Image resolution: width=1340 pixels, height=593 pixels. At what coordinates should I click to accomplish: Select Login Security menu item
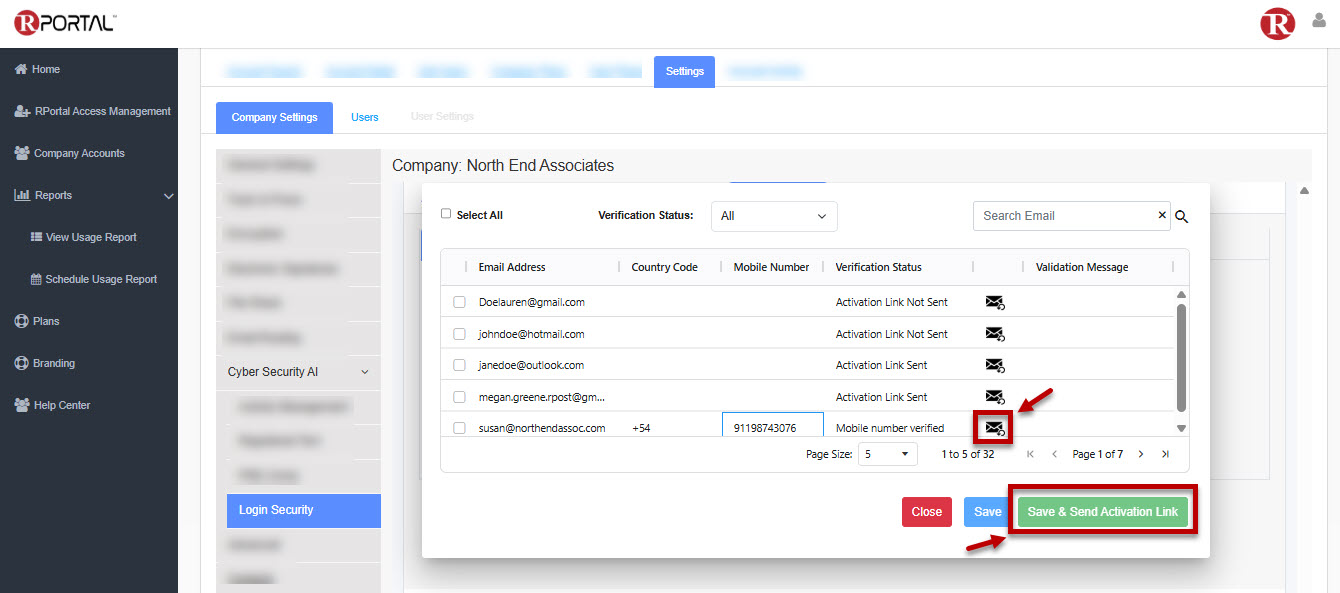304,510
